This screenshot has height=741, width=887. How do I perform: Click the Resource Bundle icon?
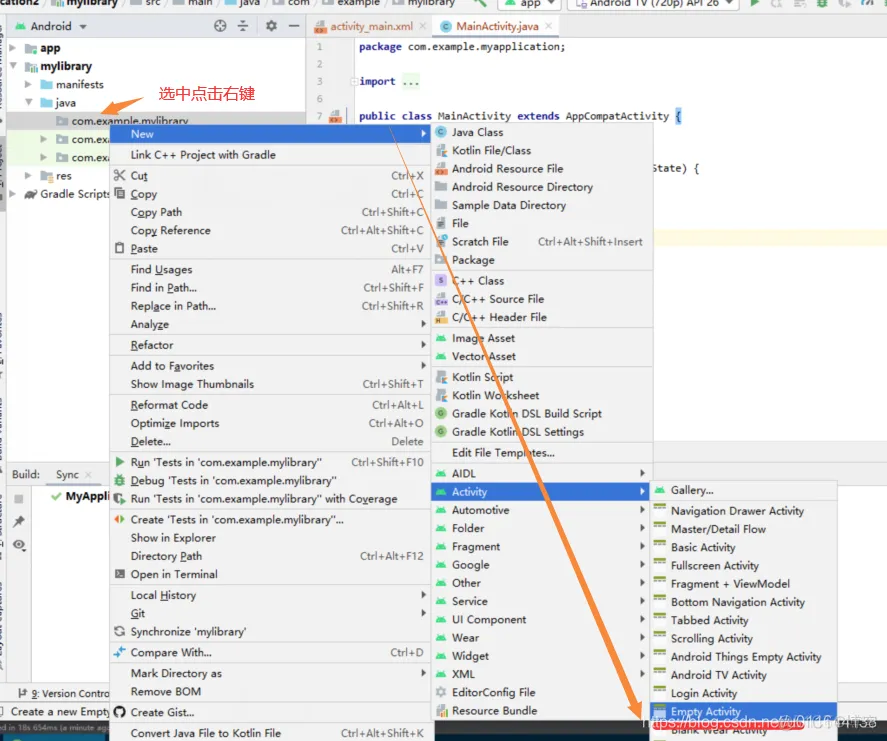point(441,710)
